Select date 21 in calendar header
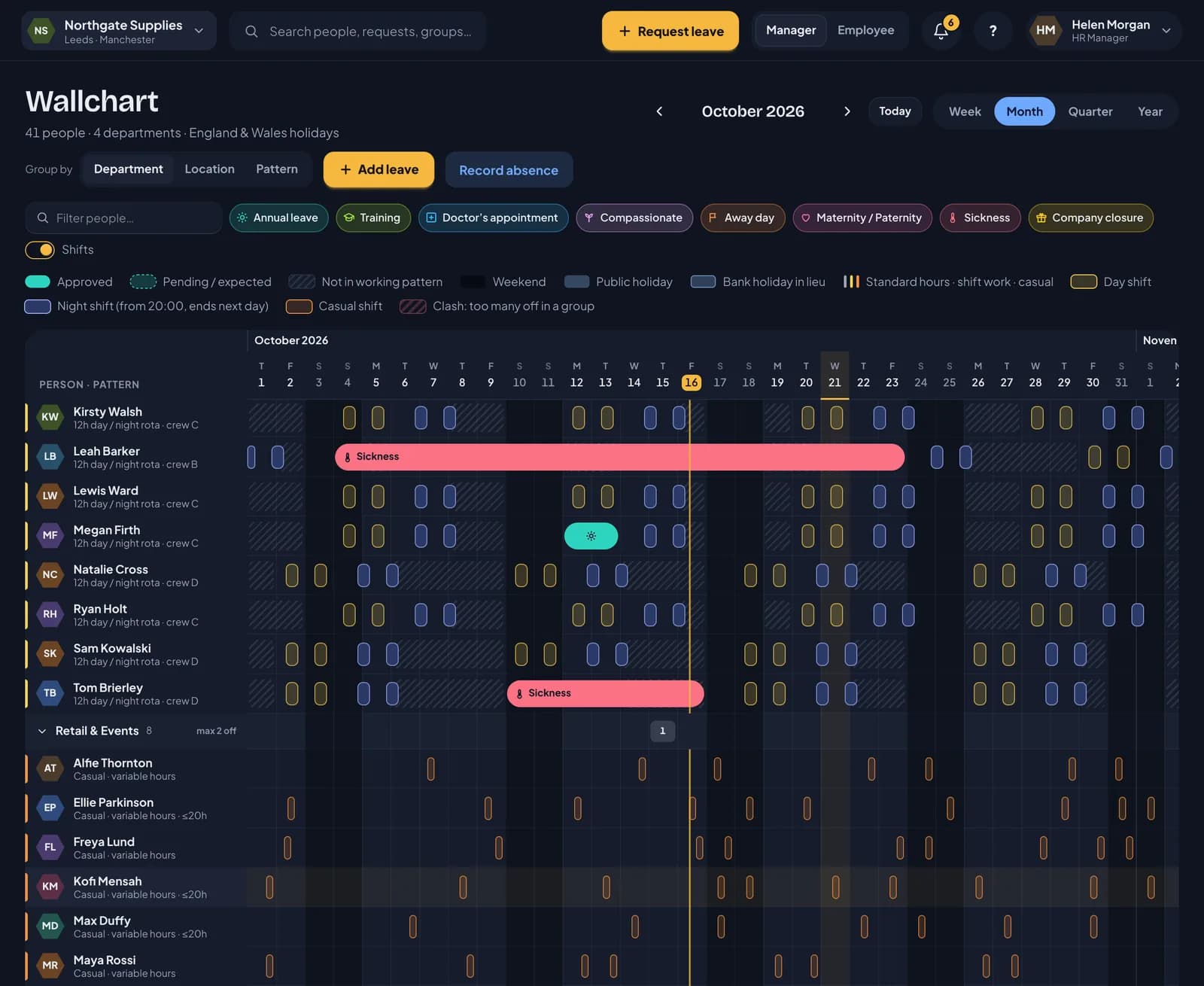Screen dimensions: 1204x986 tap(835, 376)
